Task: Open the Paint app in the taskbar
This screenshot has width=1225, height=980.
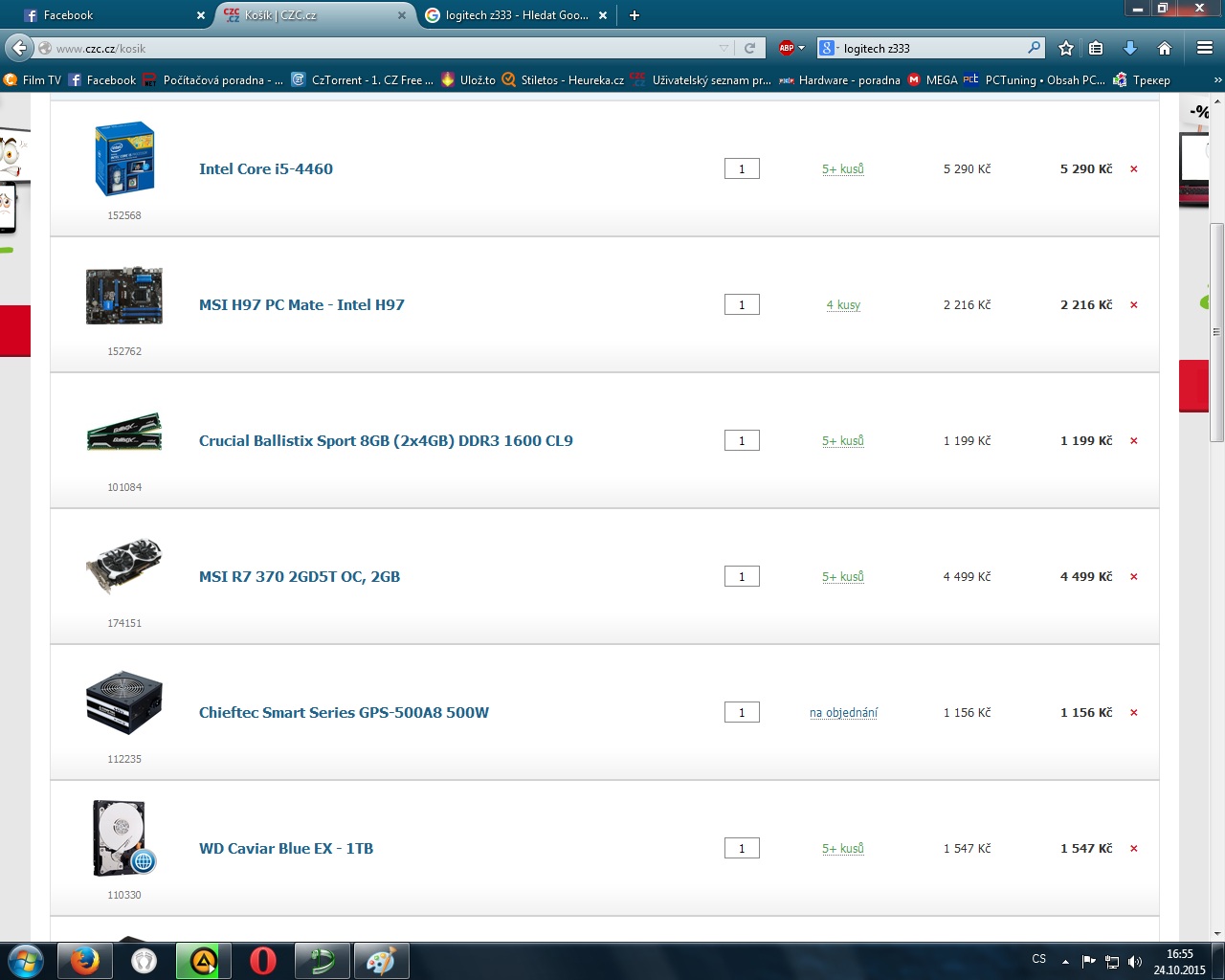Action: 382,961
